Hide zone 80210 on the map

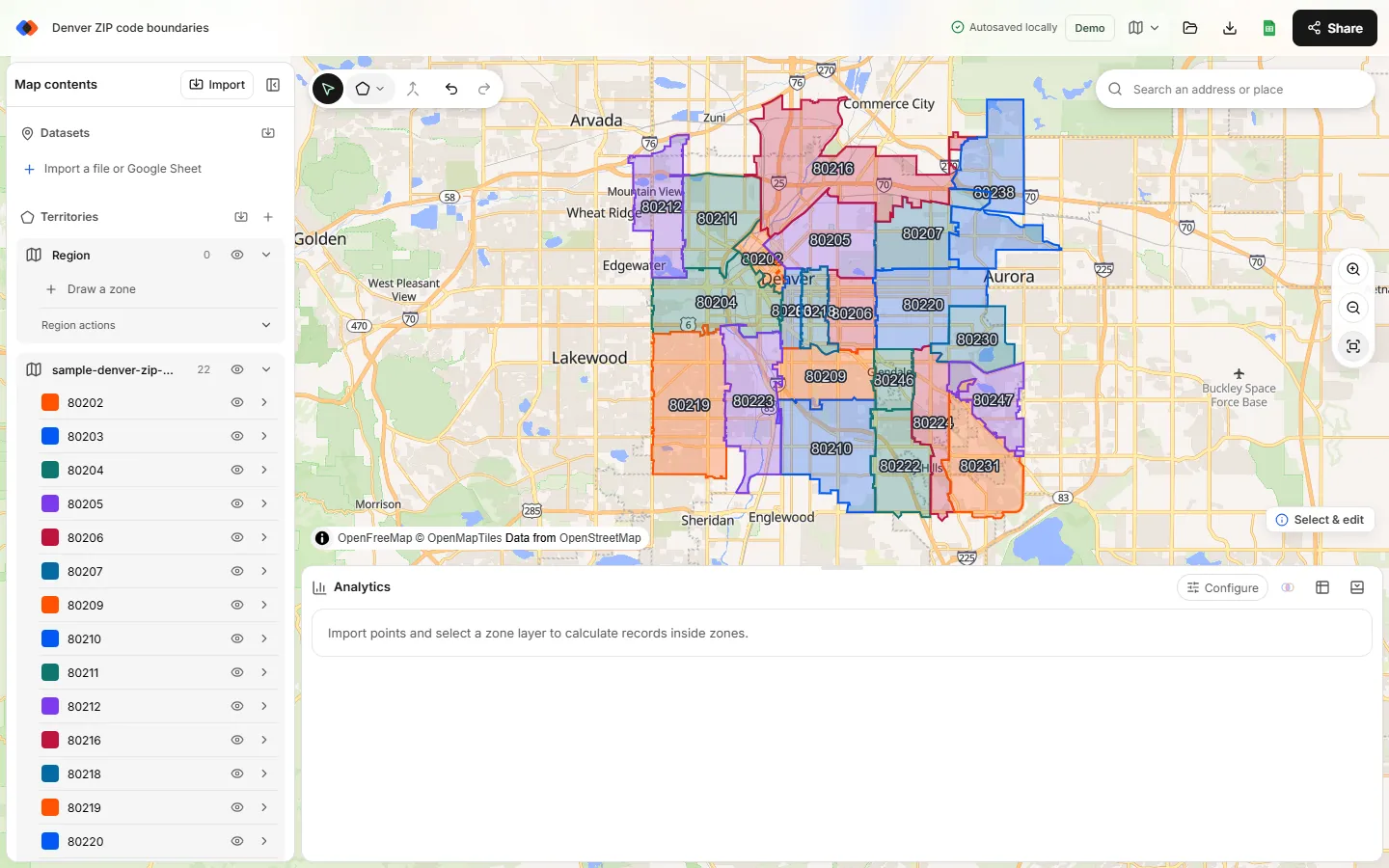coord(237,638)
